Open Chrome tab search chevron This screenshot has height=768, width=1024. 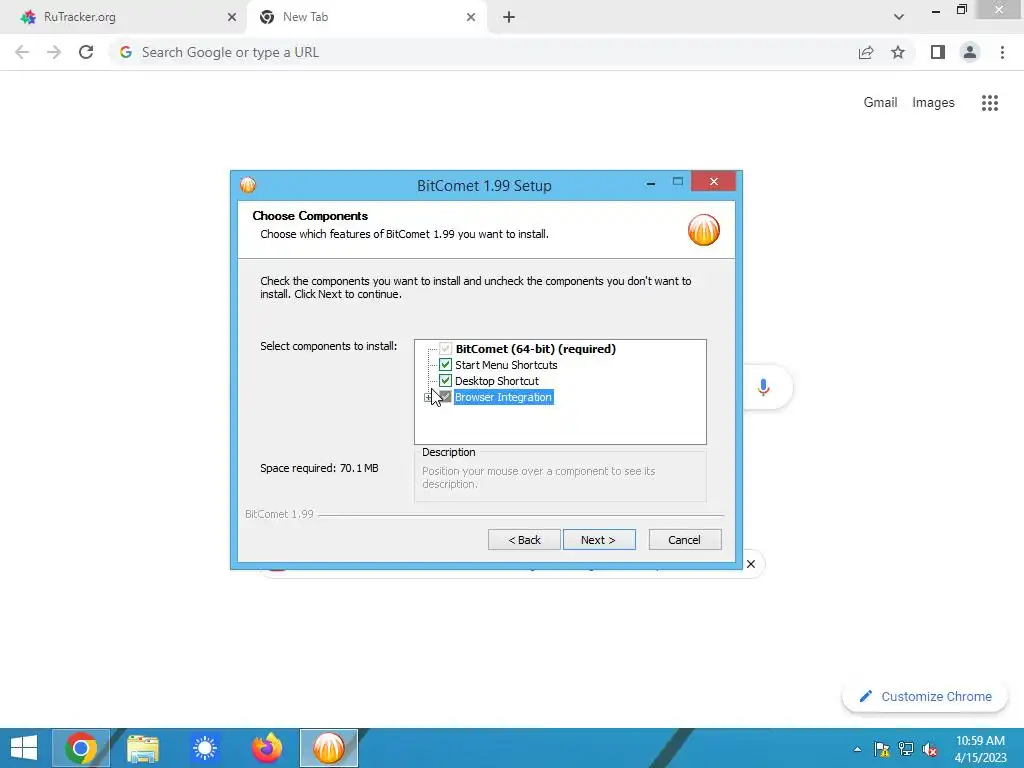coord(899,17)
